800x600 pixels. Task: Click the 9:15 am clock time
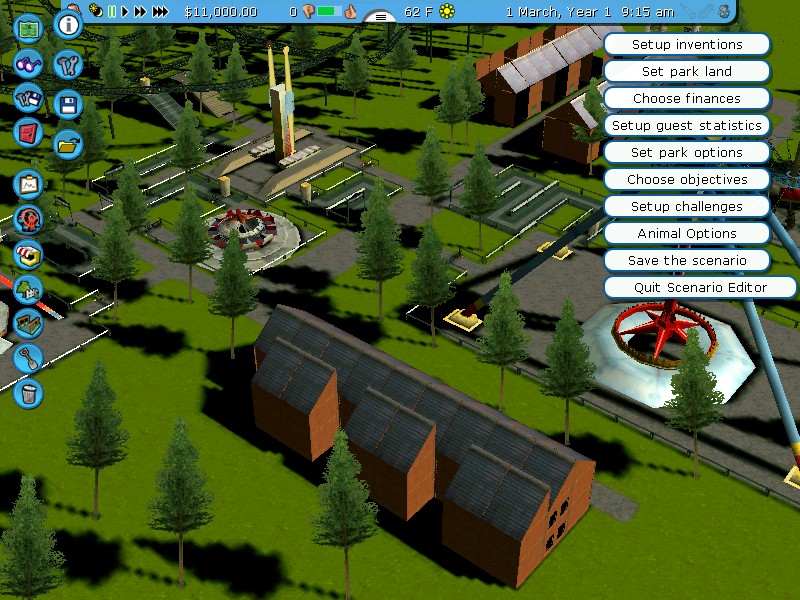coord(647,12)
